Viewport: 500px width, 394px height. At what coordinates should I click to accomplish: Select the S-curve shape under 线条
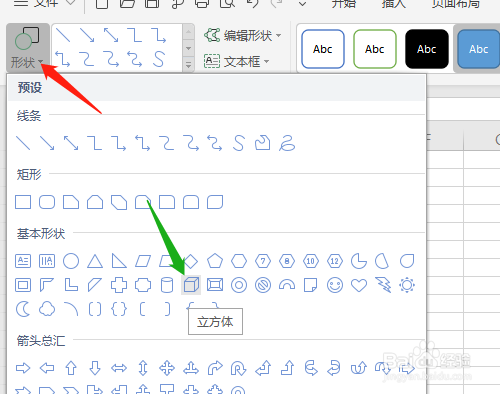pyautogui.click(x=239, y=143)
